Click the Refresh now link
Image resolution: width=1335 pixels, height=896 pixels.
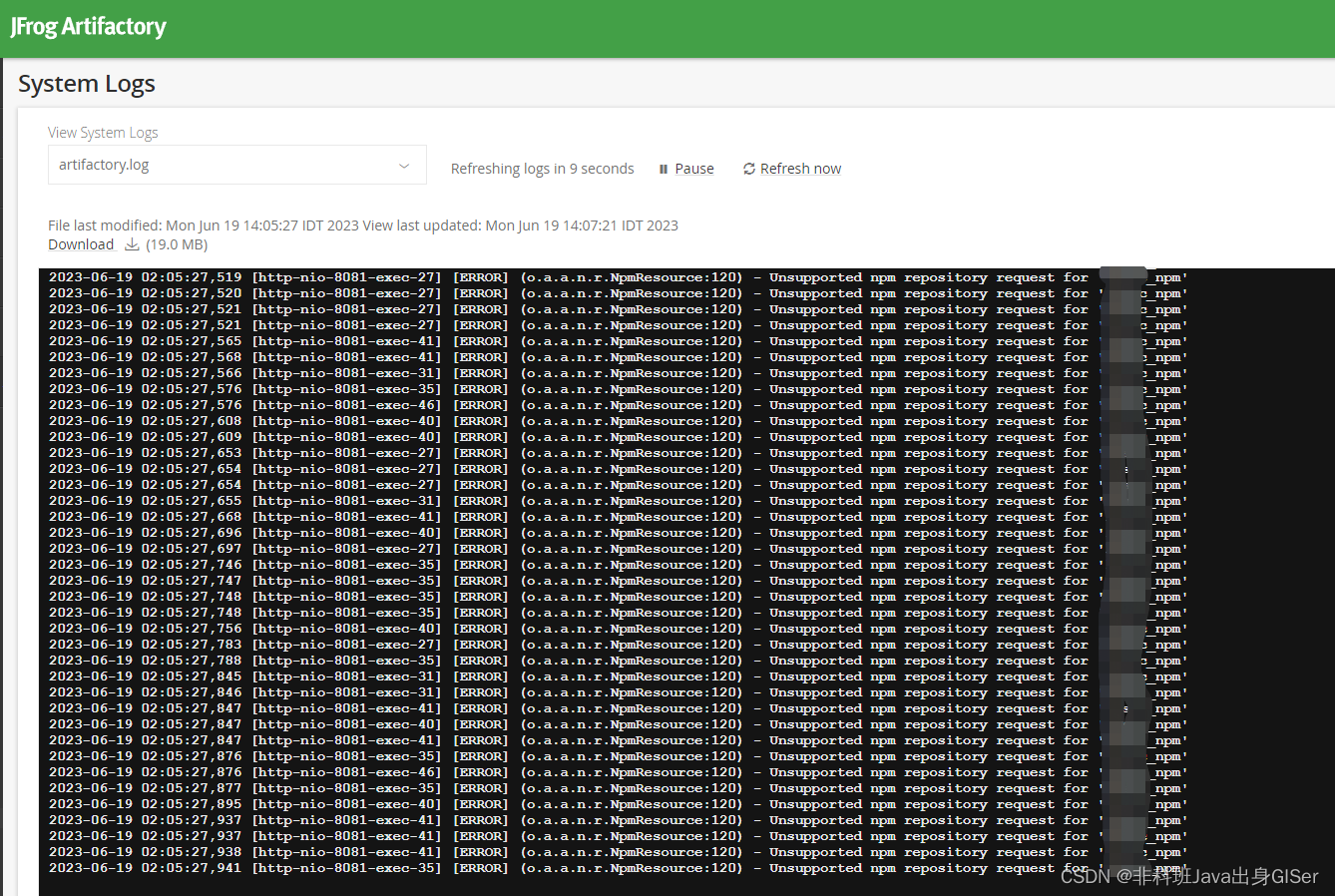point(800,169)
